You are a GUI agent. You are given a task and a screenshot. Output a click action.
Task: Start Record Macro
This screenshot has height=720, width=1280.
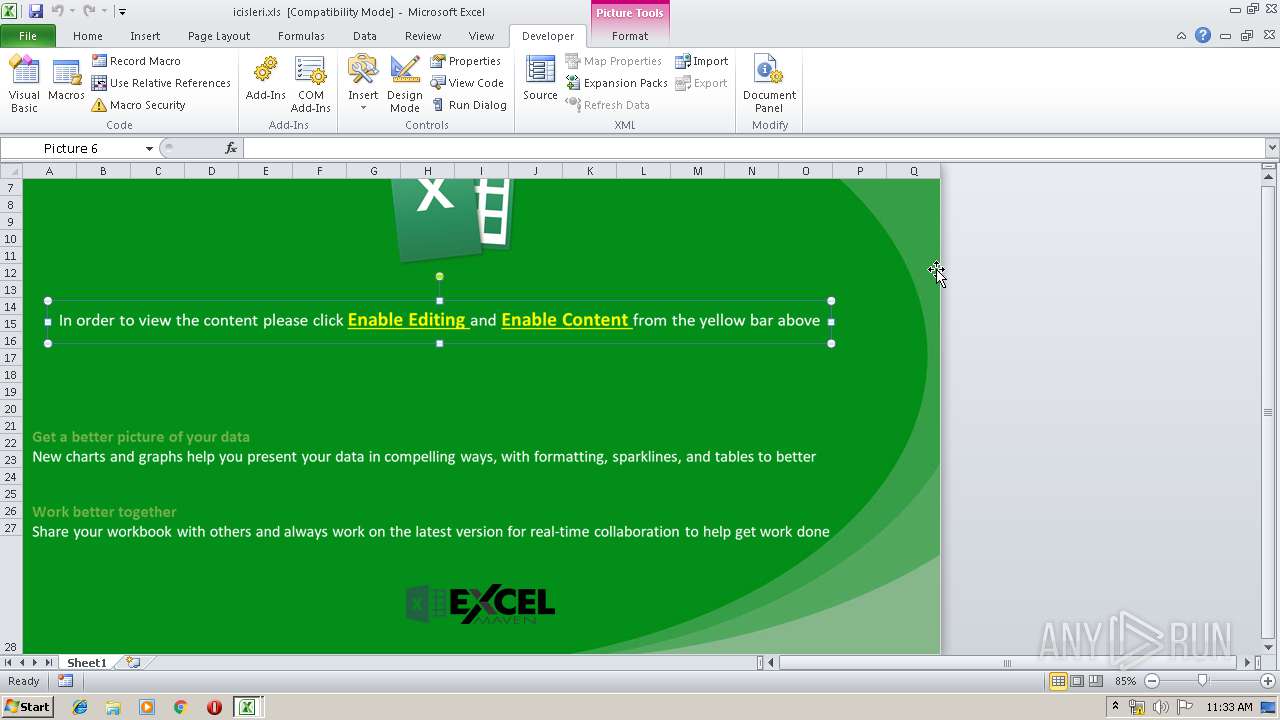pyautogui.click(x=136, y=61)
